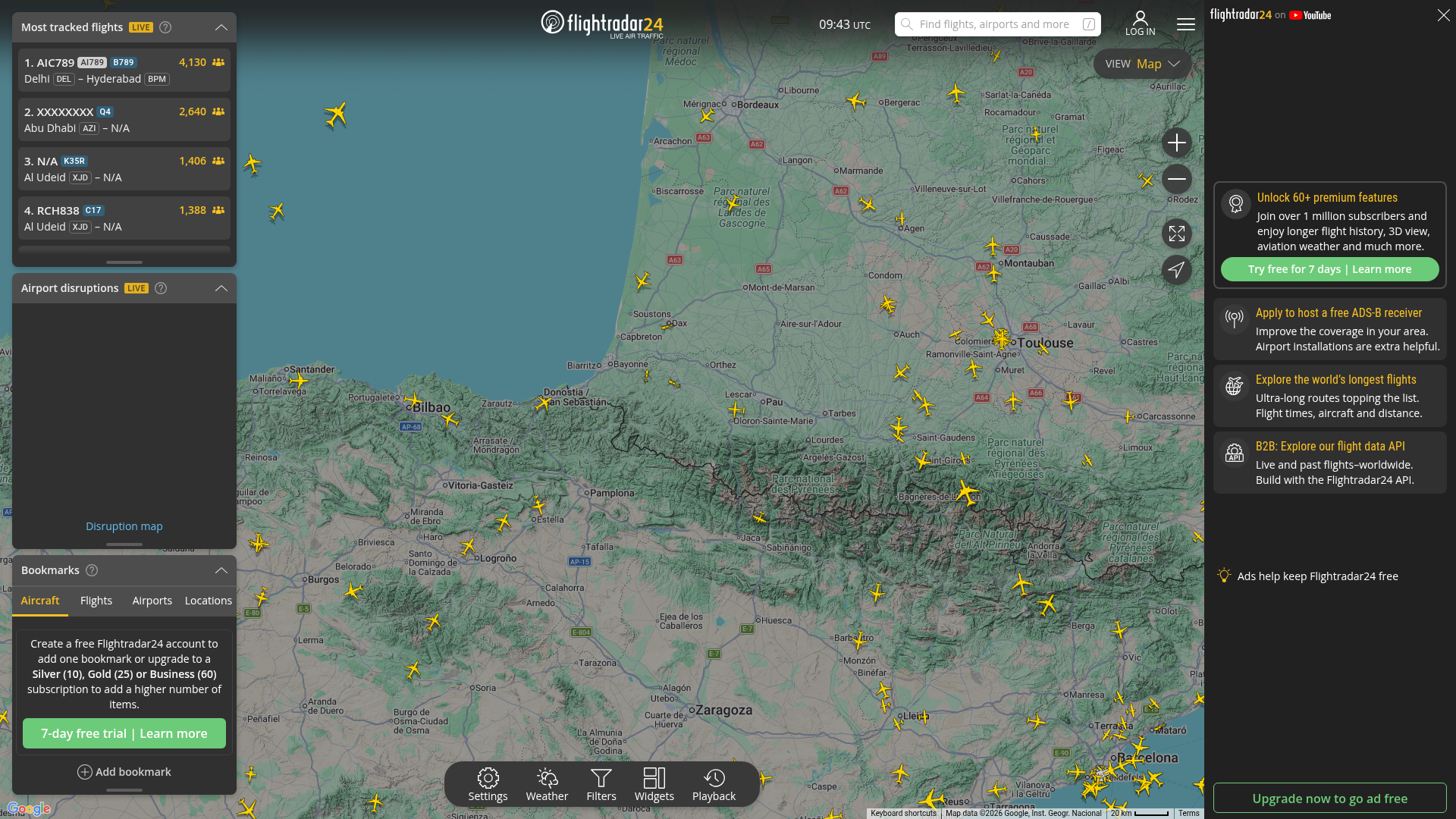
Task: Toggle fullscreen map mode
Action: [x=1176, y=234]
